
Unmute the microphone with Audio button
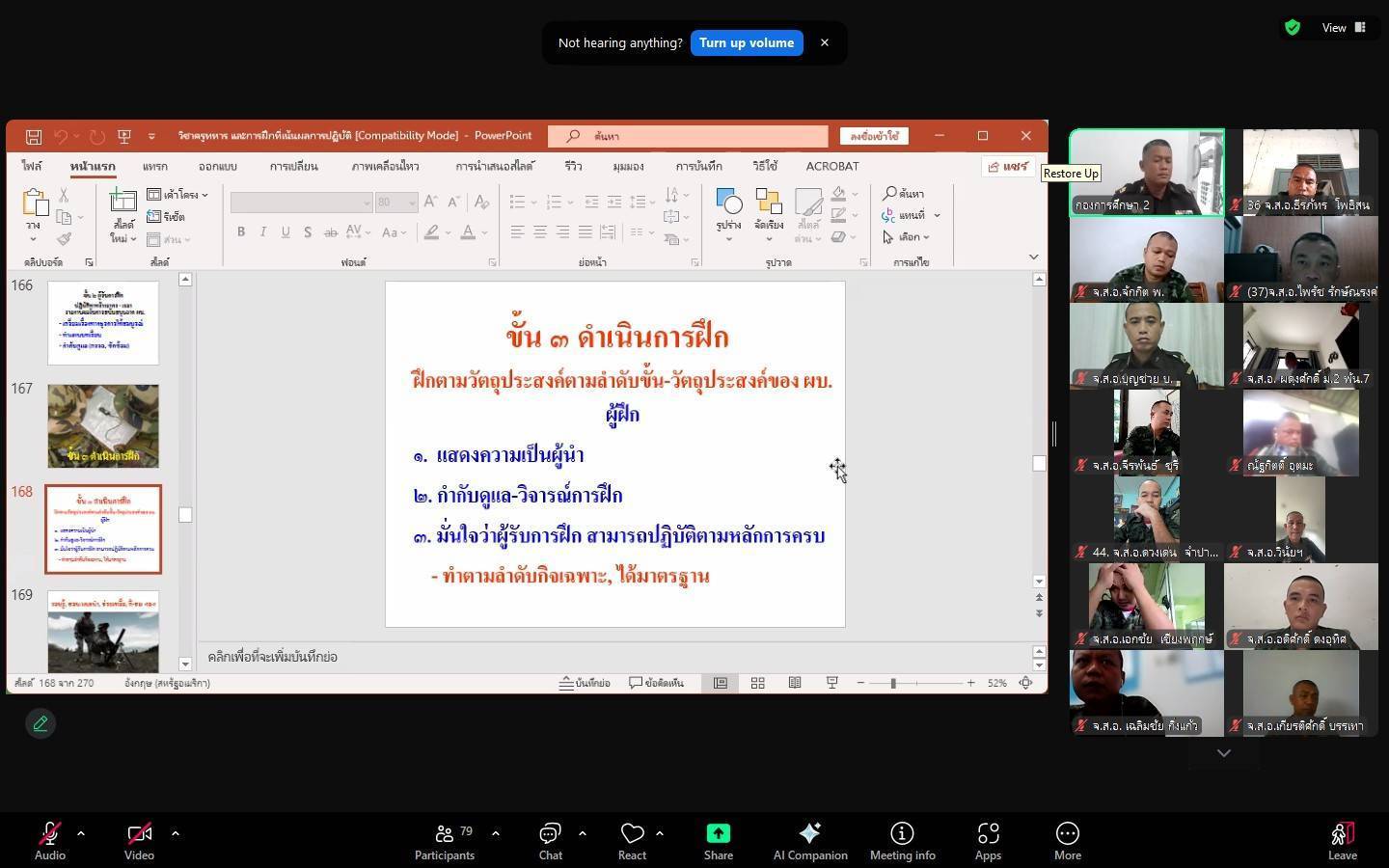pyautogui.click(x=49, y=834)
